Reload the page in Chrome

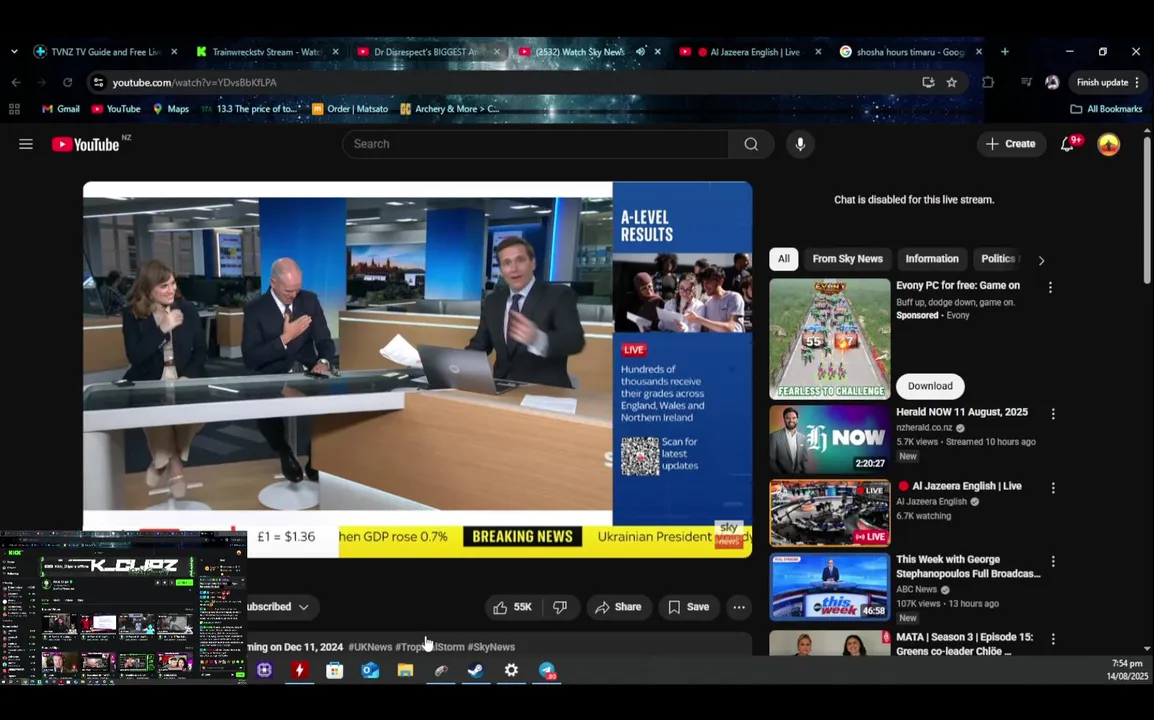68,82
